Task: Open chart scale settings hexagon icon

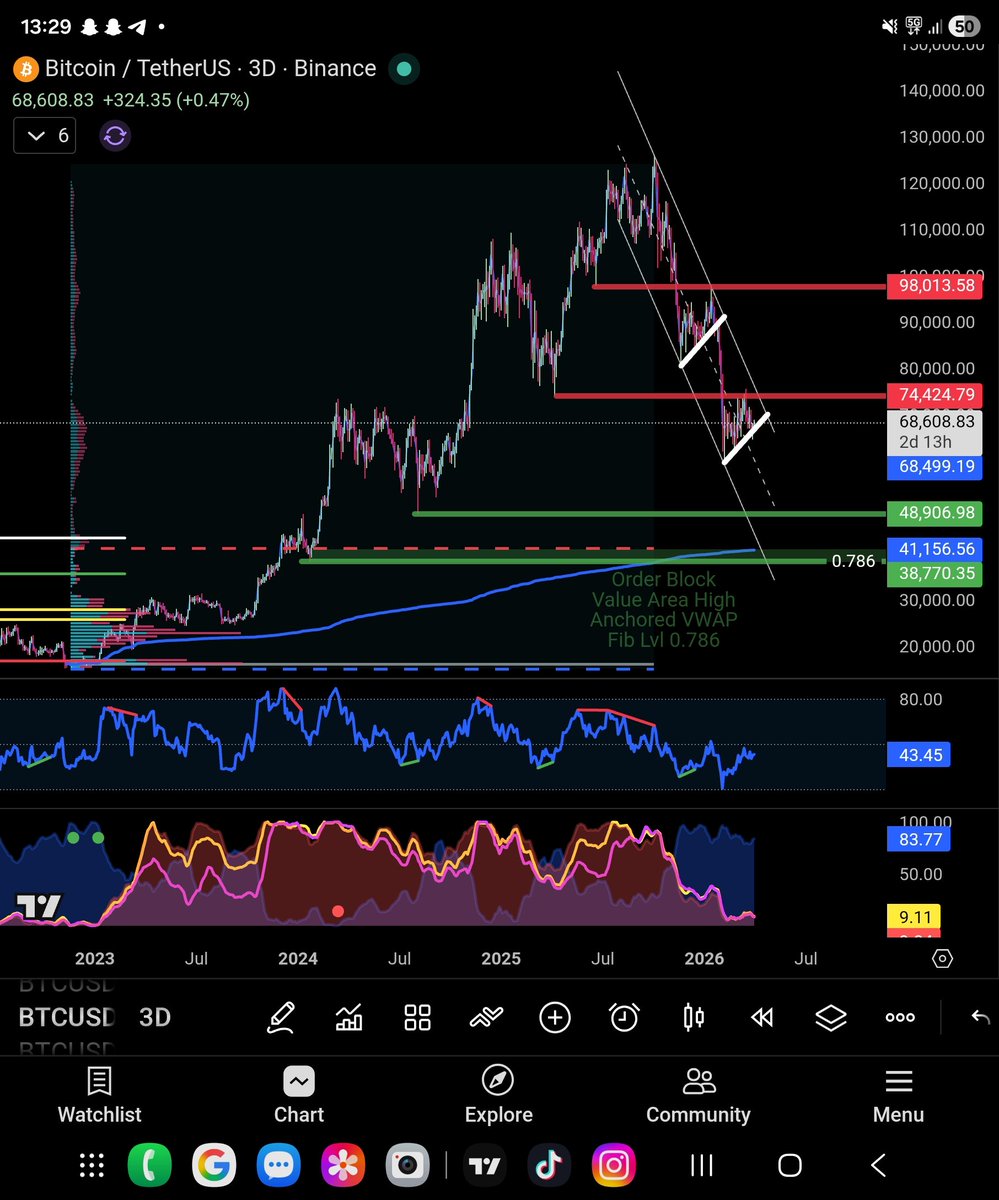Action: (942, 958)
